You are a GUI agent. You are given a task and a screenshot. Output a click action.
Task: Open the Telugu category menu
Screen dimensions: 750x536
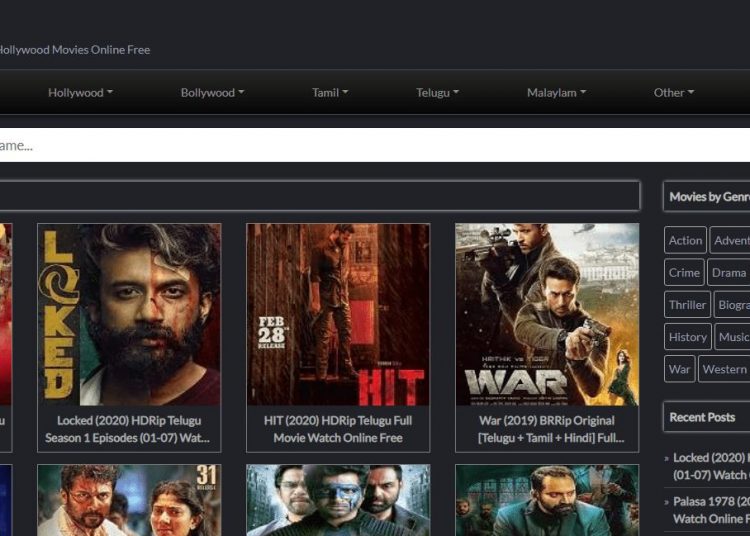pyautogui.click(x=437, y=93)
